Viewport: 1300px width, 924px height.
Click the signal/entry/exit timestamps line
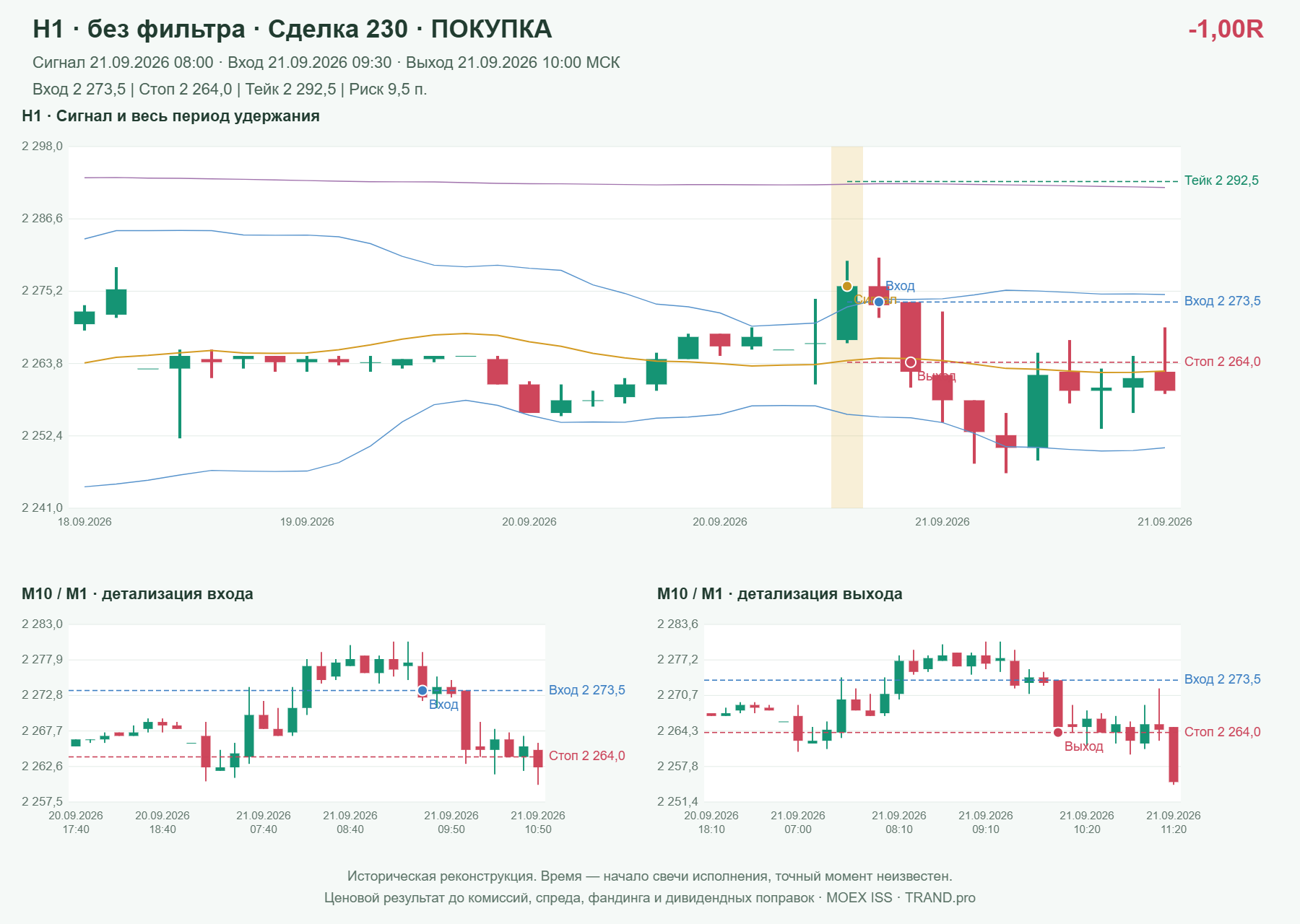coord(326,63)
